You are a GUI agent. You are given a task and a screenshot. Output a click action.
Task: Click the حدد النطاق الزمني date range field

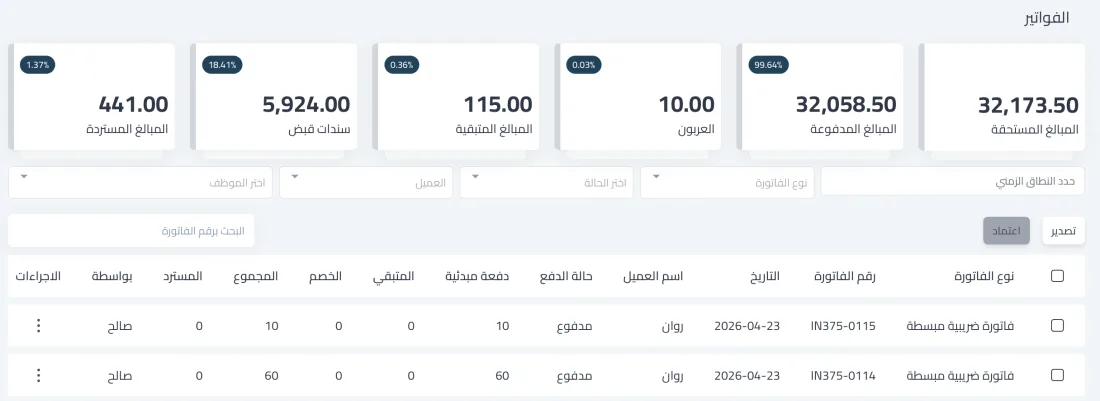click(953, 182)
